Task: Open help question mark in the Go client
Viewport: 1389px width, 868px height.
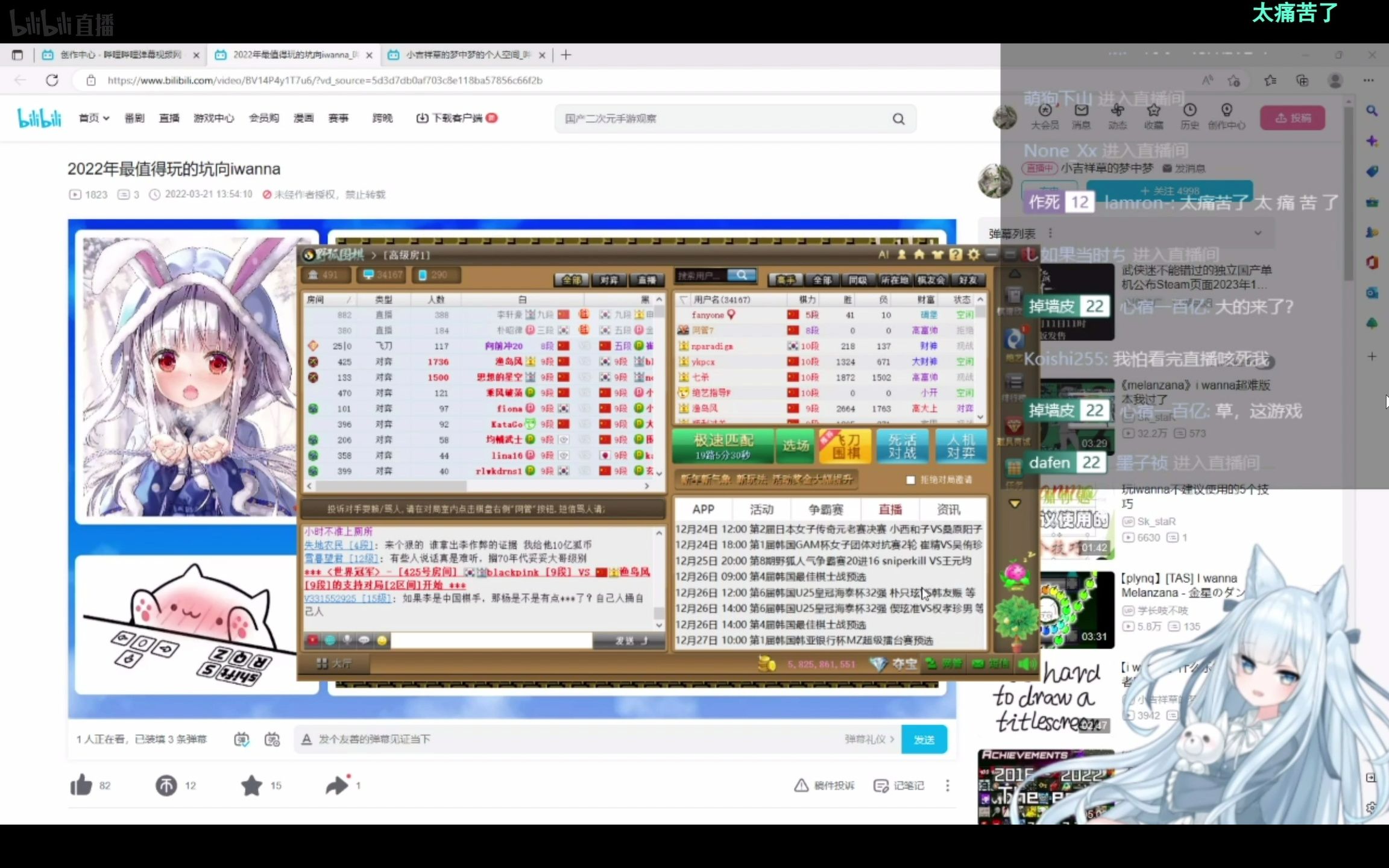Action: click(956, 255)
